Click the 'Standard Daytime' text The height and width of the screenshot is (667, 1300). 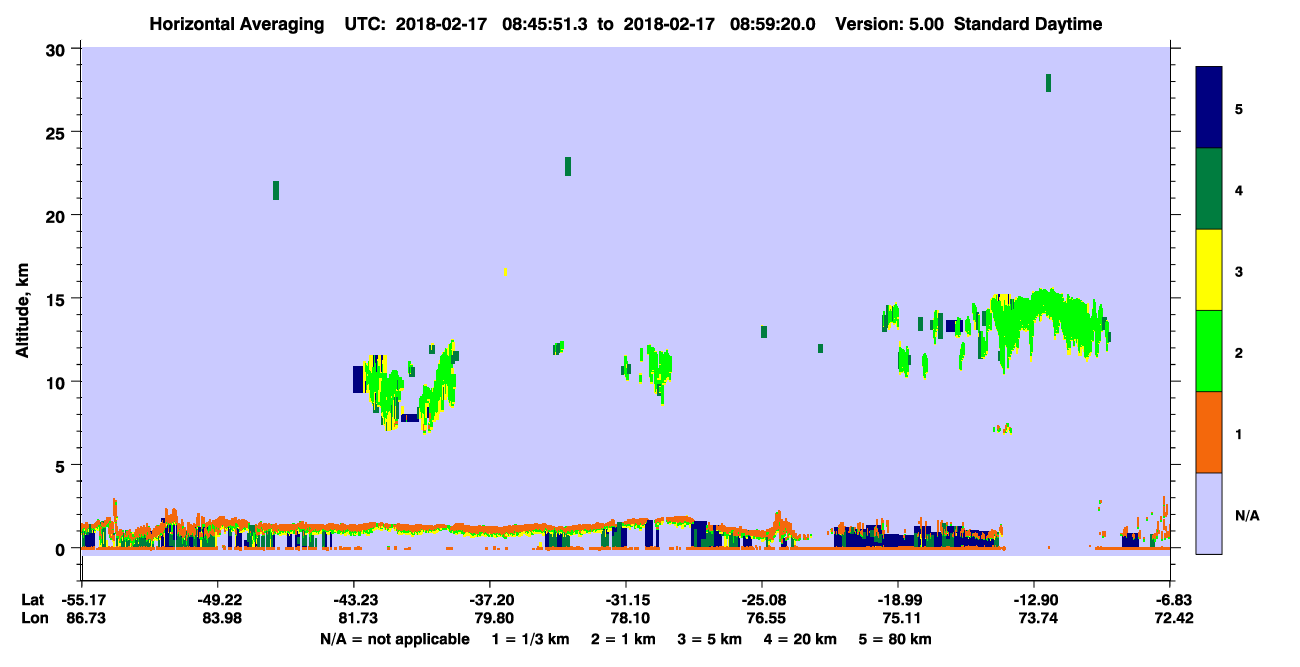(1028, 24)
